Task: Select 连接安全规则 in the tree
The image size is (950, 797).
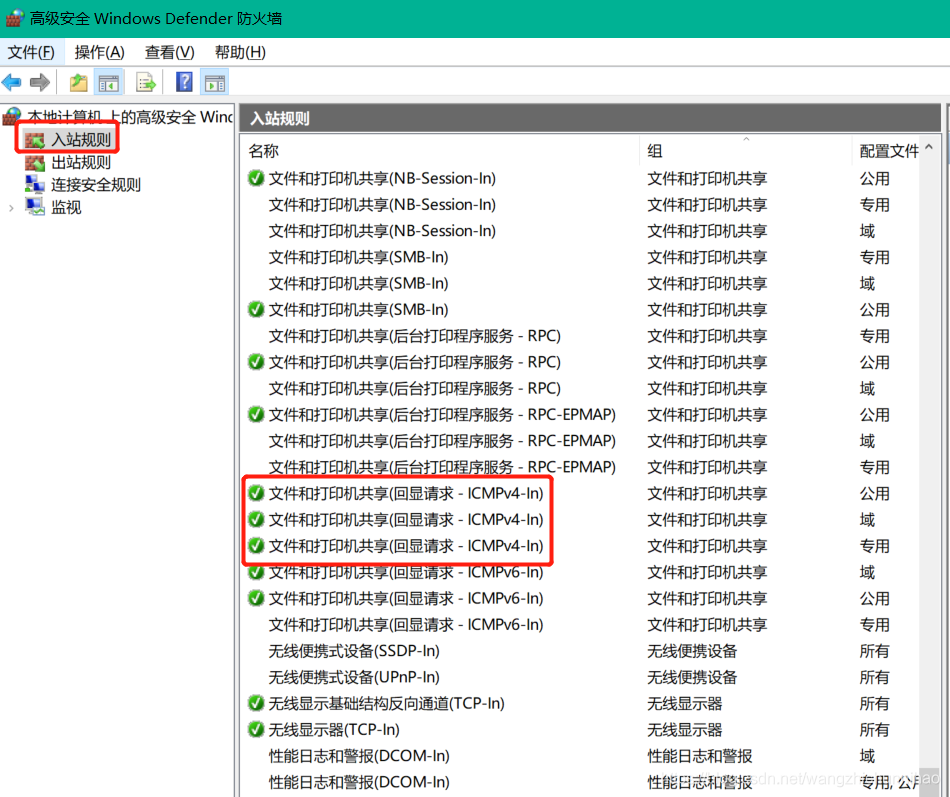Action: tap(96, 185)
